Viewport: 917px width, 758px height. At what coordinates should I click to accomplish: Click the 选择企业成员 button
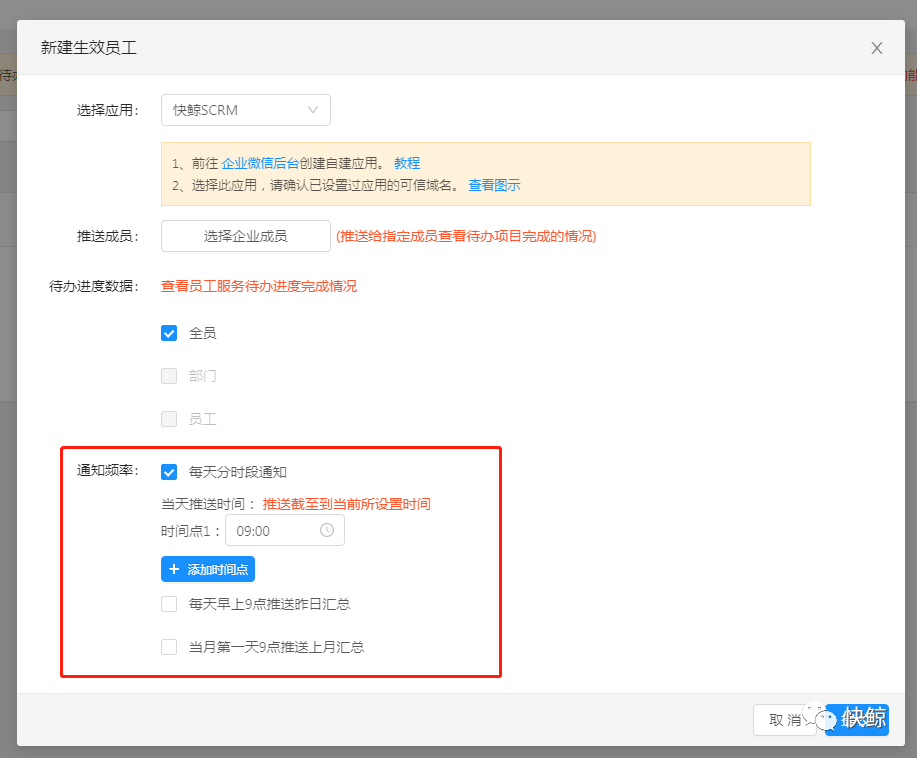[245, 236]
